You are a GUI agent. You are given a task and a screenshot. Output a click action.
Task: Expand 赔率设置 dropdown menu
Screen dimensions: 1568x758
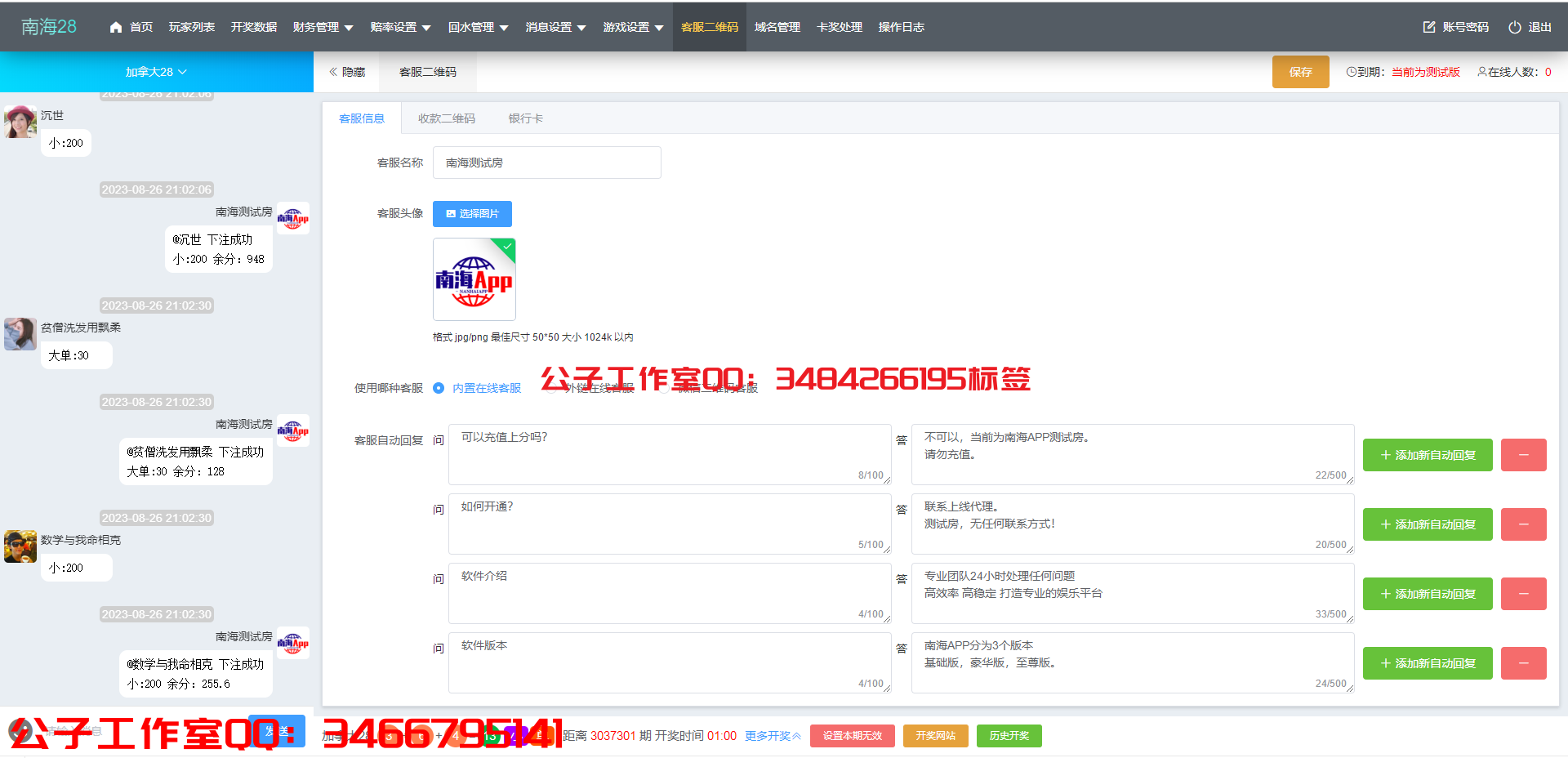point(400,27)
